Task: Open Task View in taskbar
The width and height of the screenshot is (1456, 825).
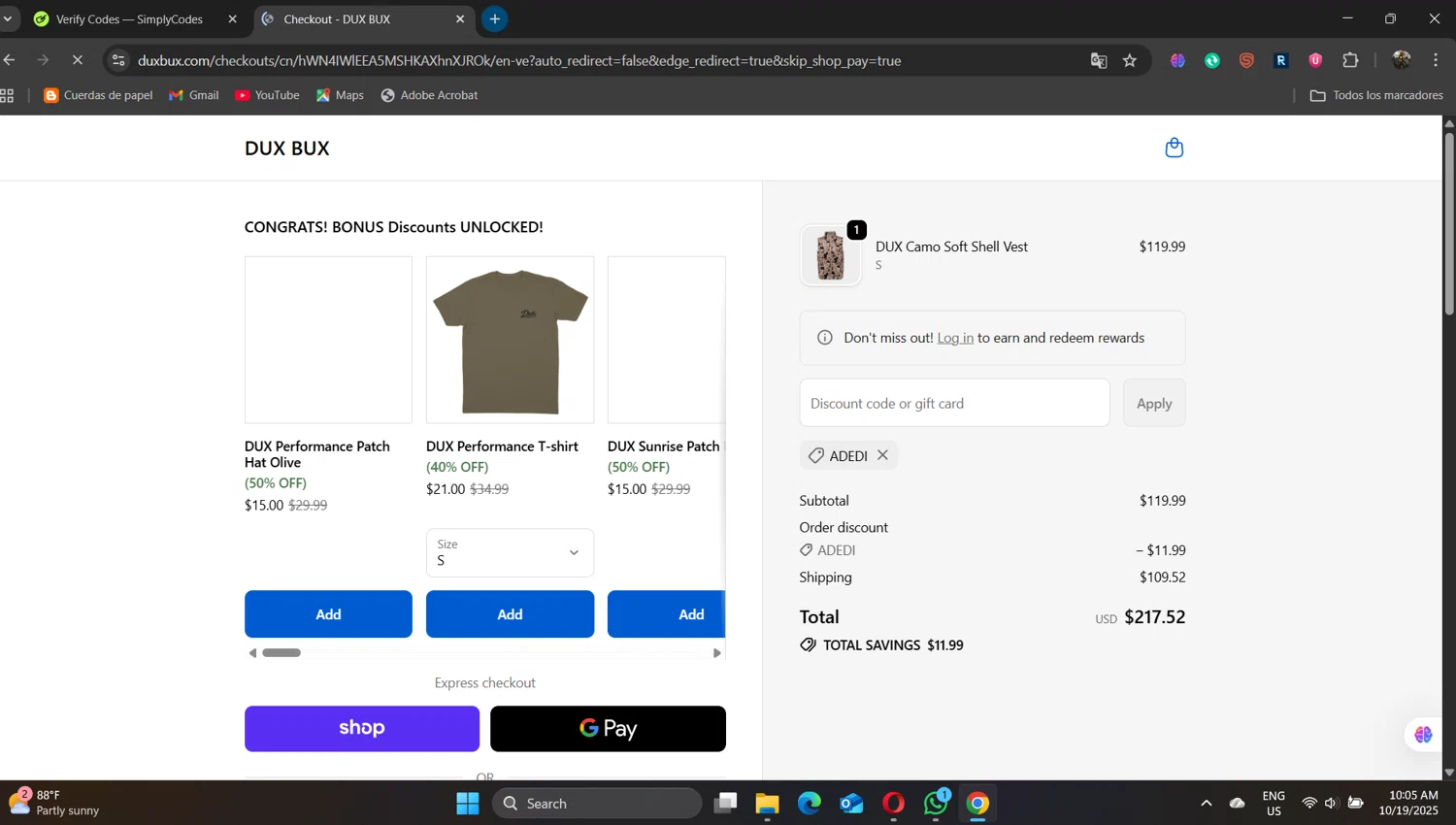Action: [x=725, y=804]
